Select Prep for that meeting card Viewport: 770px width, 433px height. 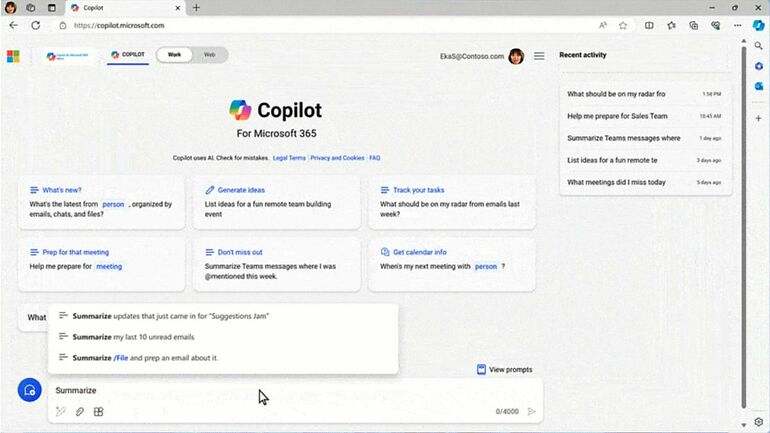tap(102, 265)
